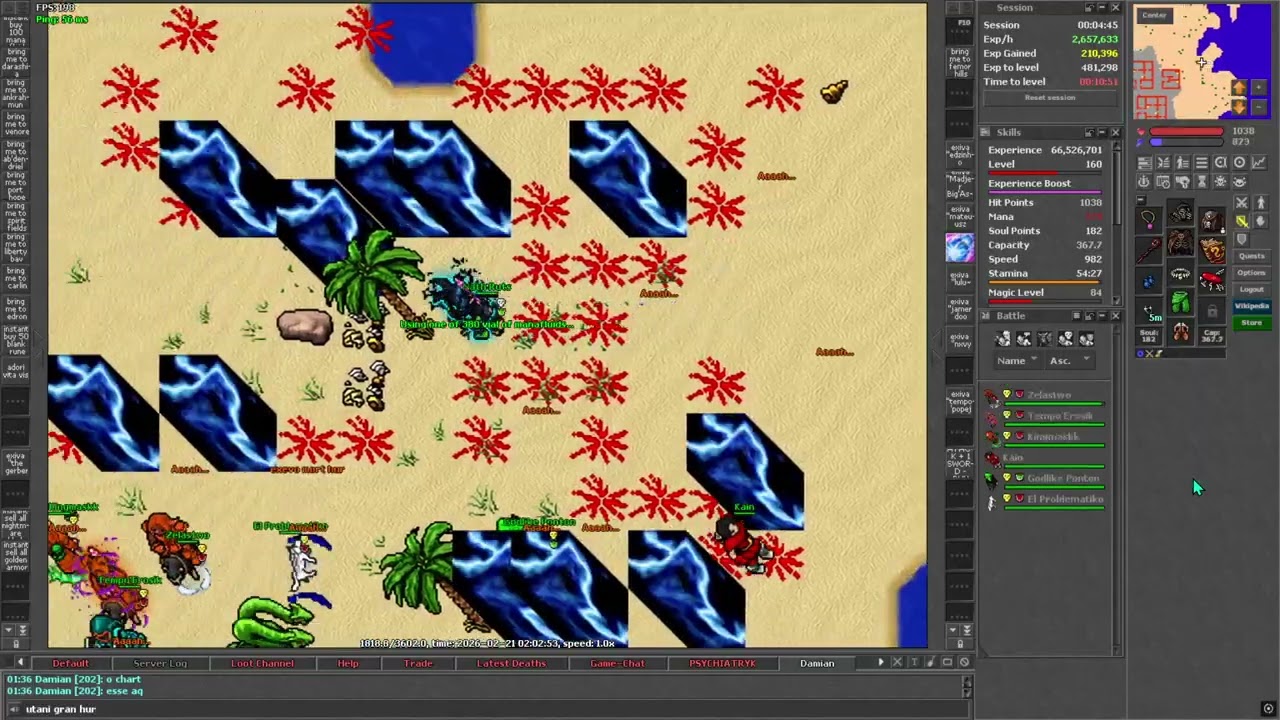Click the down arrow under right hotkey bar
1280x720 pixels.
click(x=953, y=630)
